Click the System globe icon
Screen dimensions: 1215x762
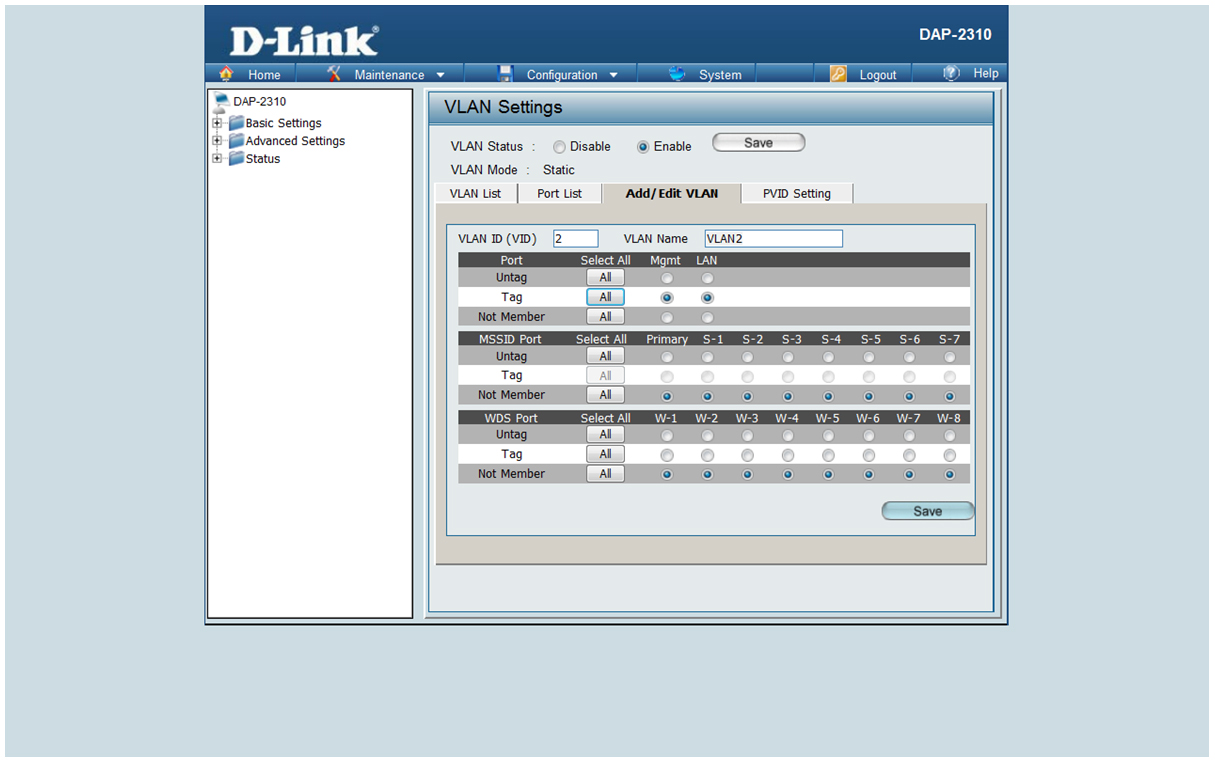(678, 74)
